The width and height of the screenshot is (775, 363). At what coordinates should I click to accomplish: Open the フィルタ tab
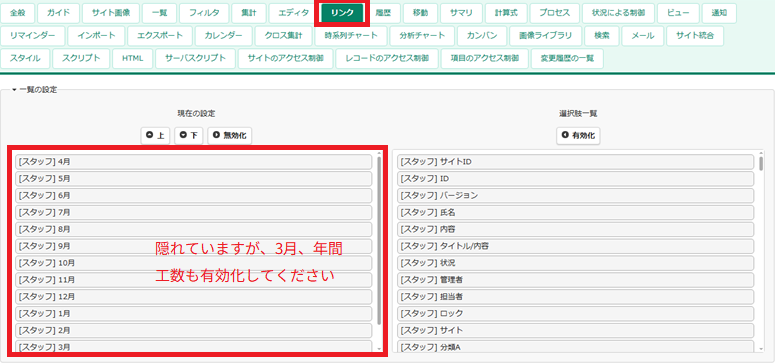tap(204, 13)
